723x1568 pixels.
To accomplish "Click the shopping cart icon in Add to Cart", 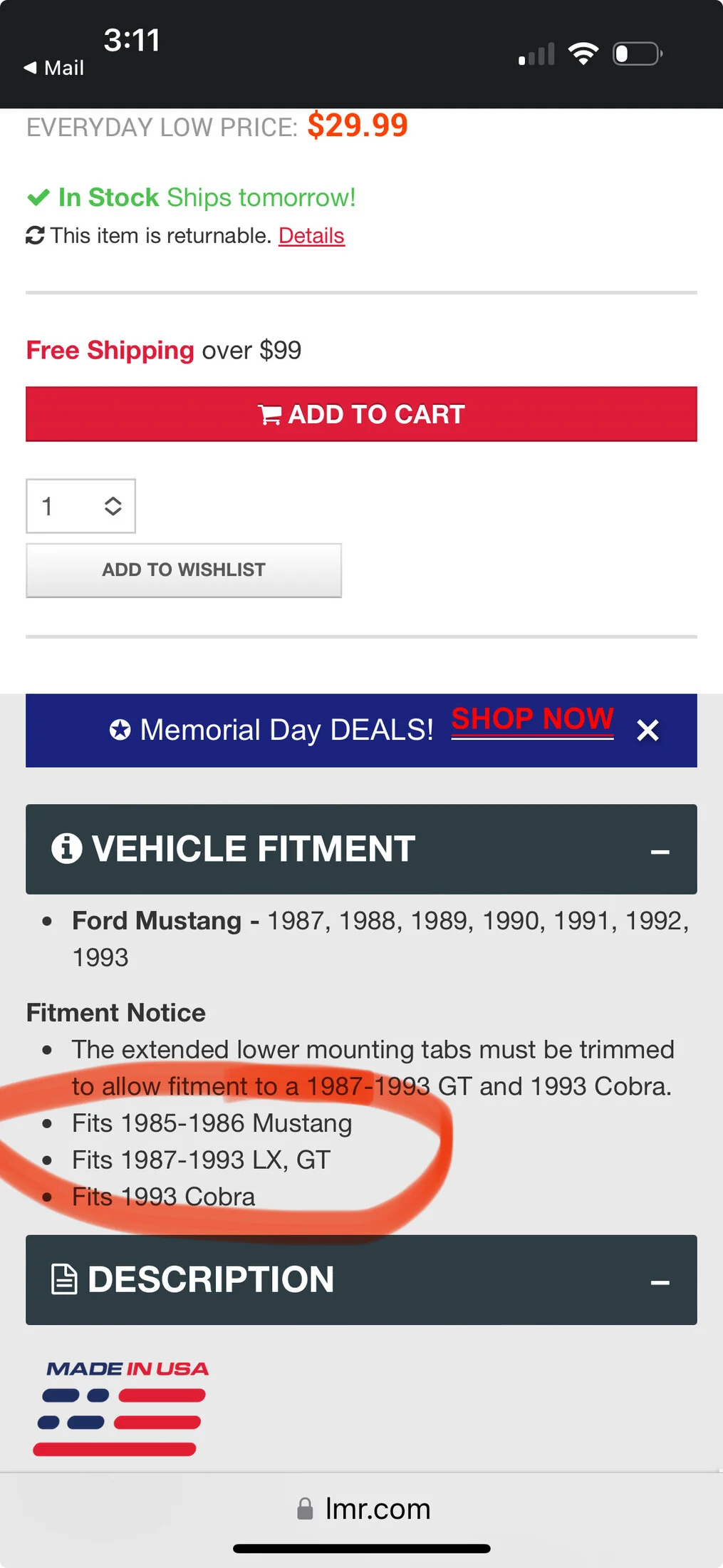I will (270, 415).
